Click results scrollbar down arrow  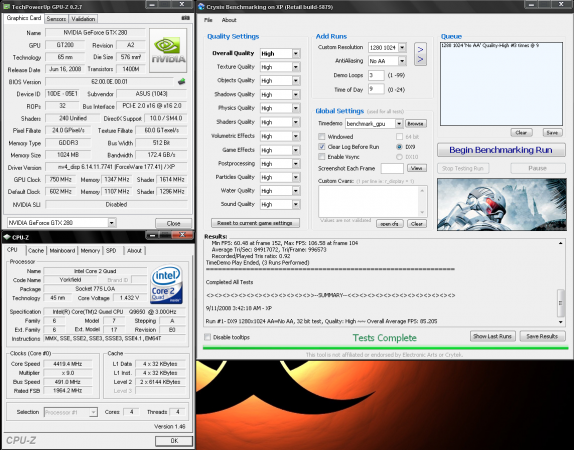coord(560,322)
